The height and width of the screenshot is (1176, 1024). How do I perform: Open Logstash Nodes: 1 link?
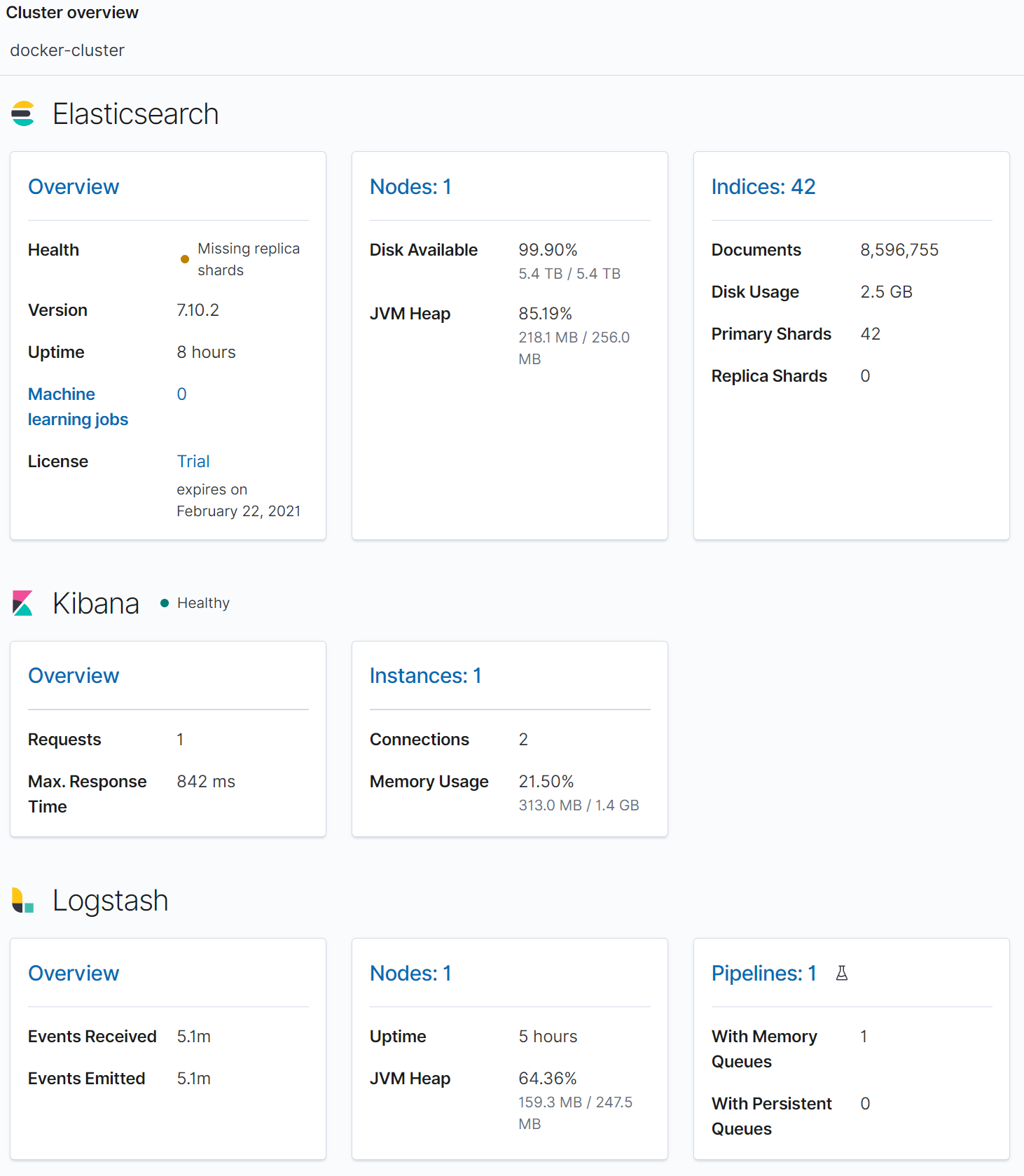[410, 974]
